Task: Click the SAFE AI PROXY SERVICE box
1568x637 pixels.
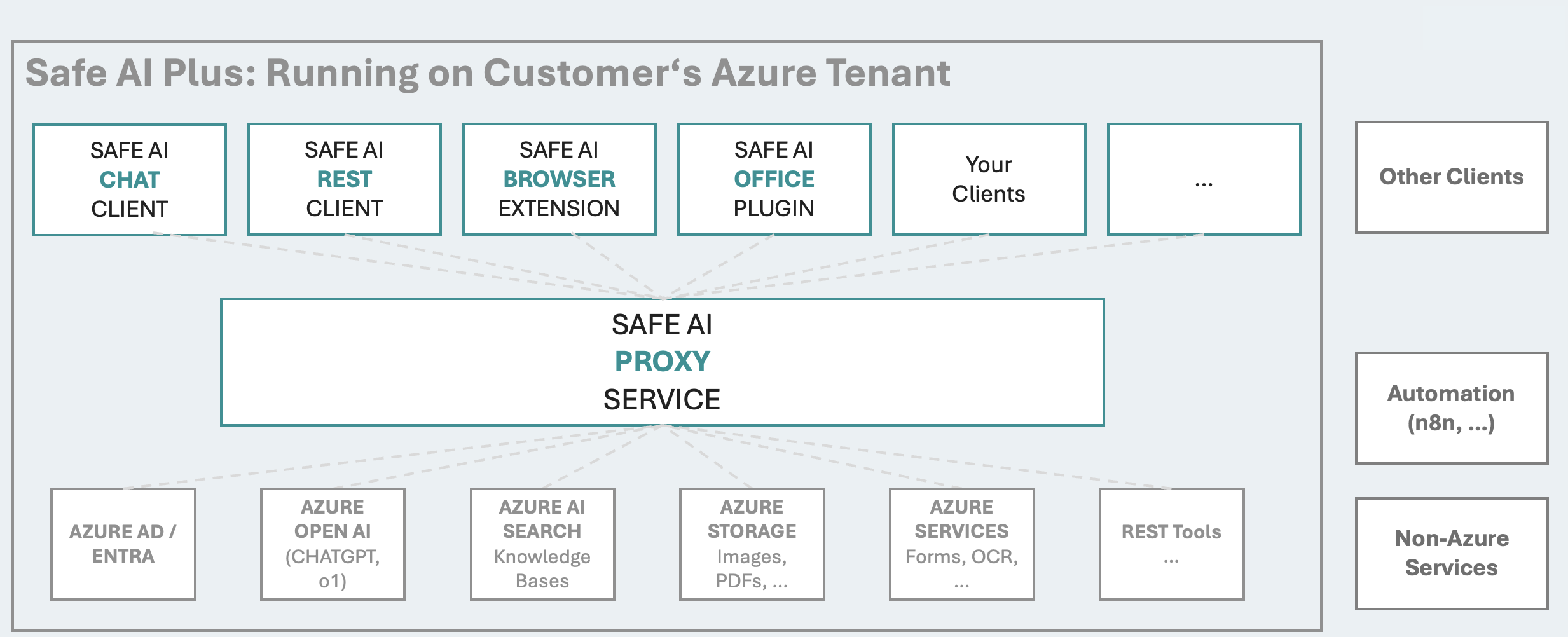Action: click(x=663, y=361)
